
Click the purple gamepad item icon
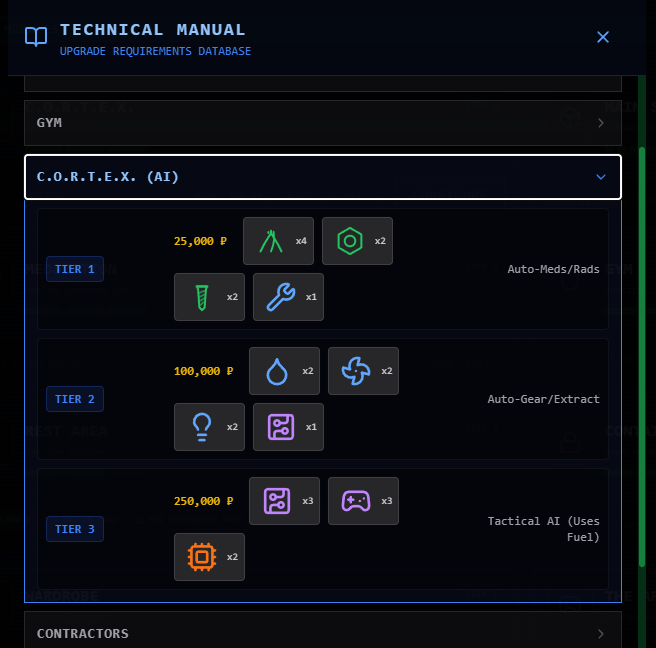coord(354,501)
